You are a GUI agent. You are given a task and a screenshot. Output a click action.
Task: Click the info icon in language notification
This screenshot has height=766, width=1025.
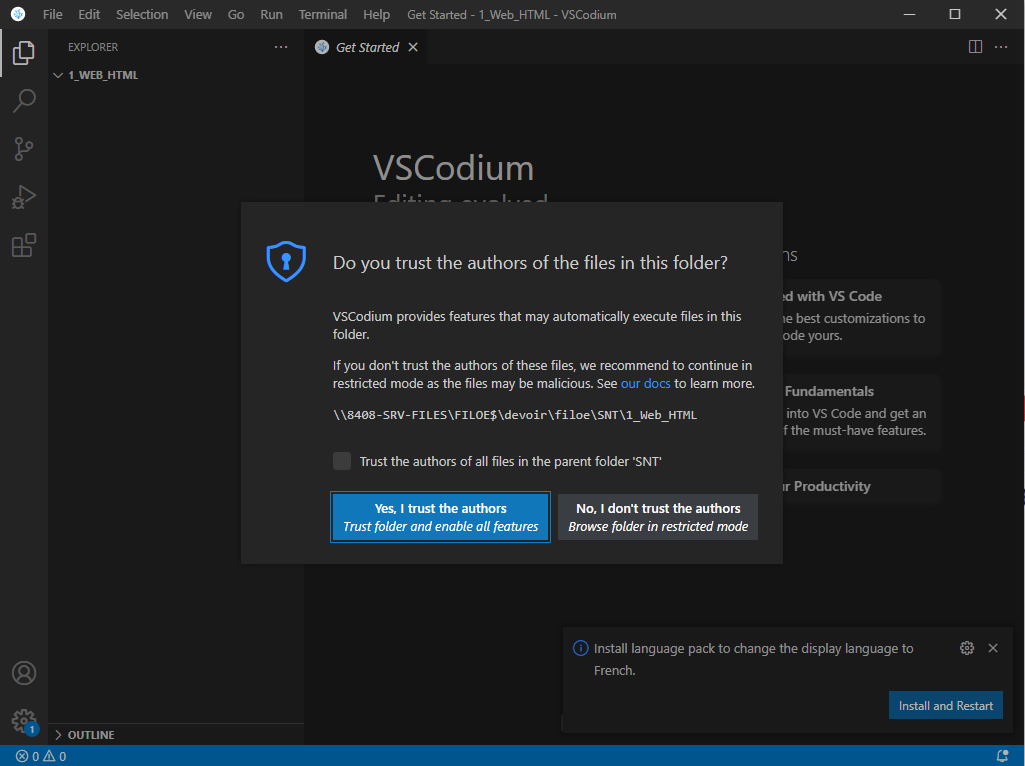[x=580, y=648]
